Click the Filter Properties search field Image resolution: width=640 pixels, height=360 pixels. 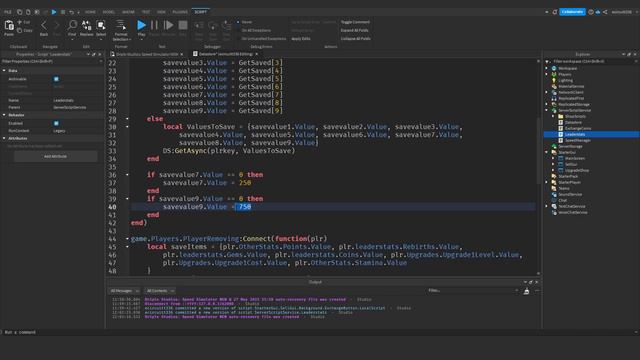tap(51, 62)
